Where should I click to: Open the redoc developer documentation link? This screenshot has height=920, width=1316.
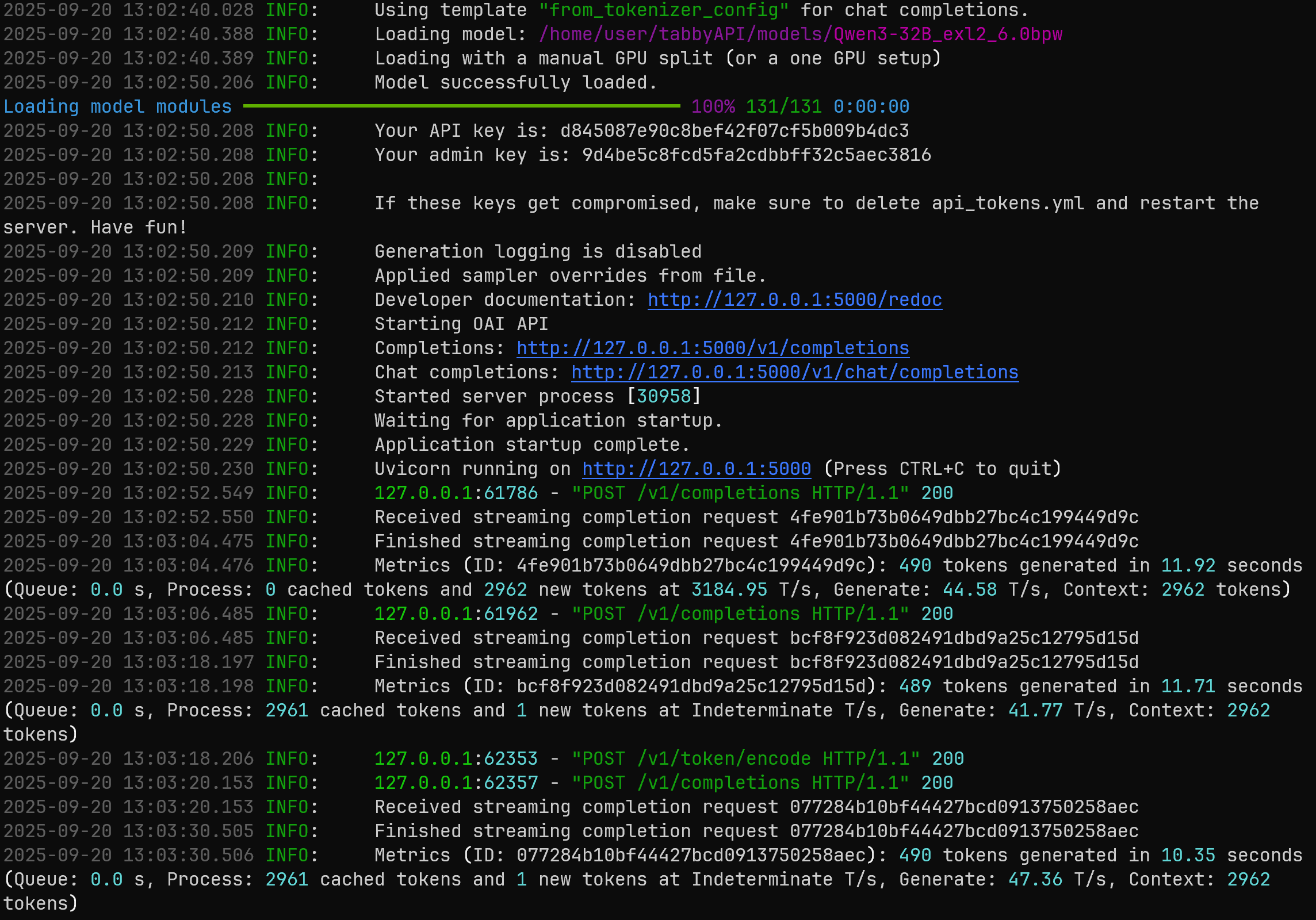tap(795, 300)
